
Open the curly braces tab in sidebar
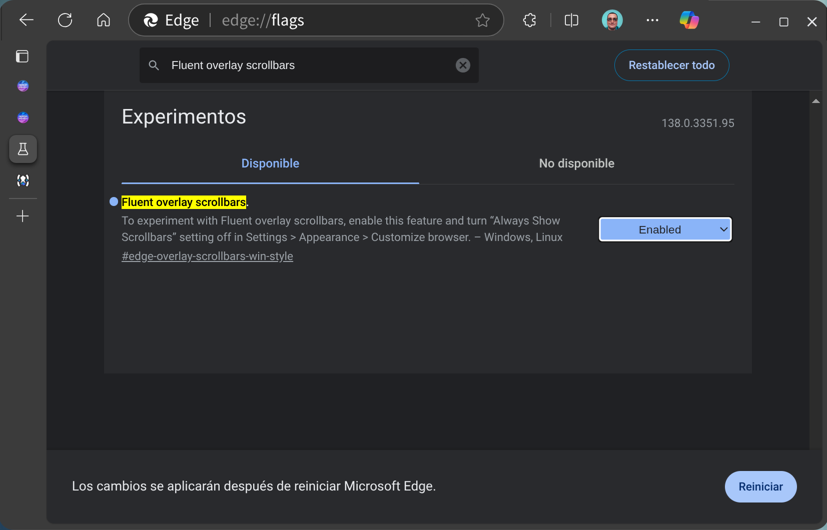tap(23, 180)
